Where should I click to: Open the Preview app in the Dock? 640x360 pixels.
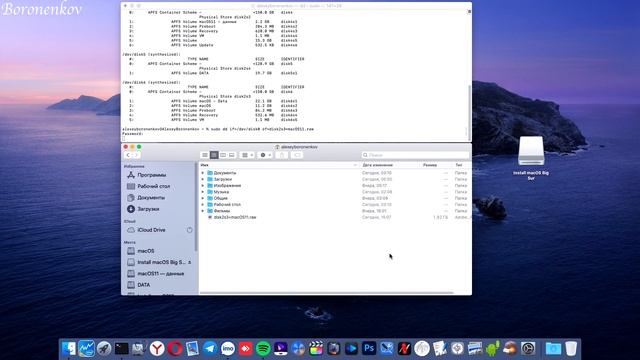[x=192, y=349]
